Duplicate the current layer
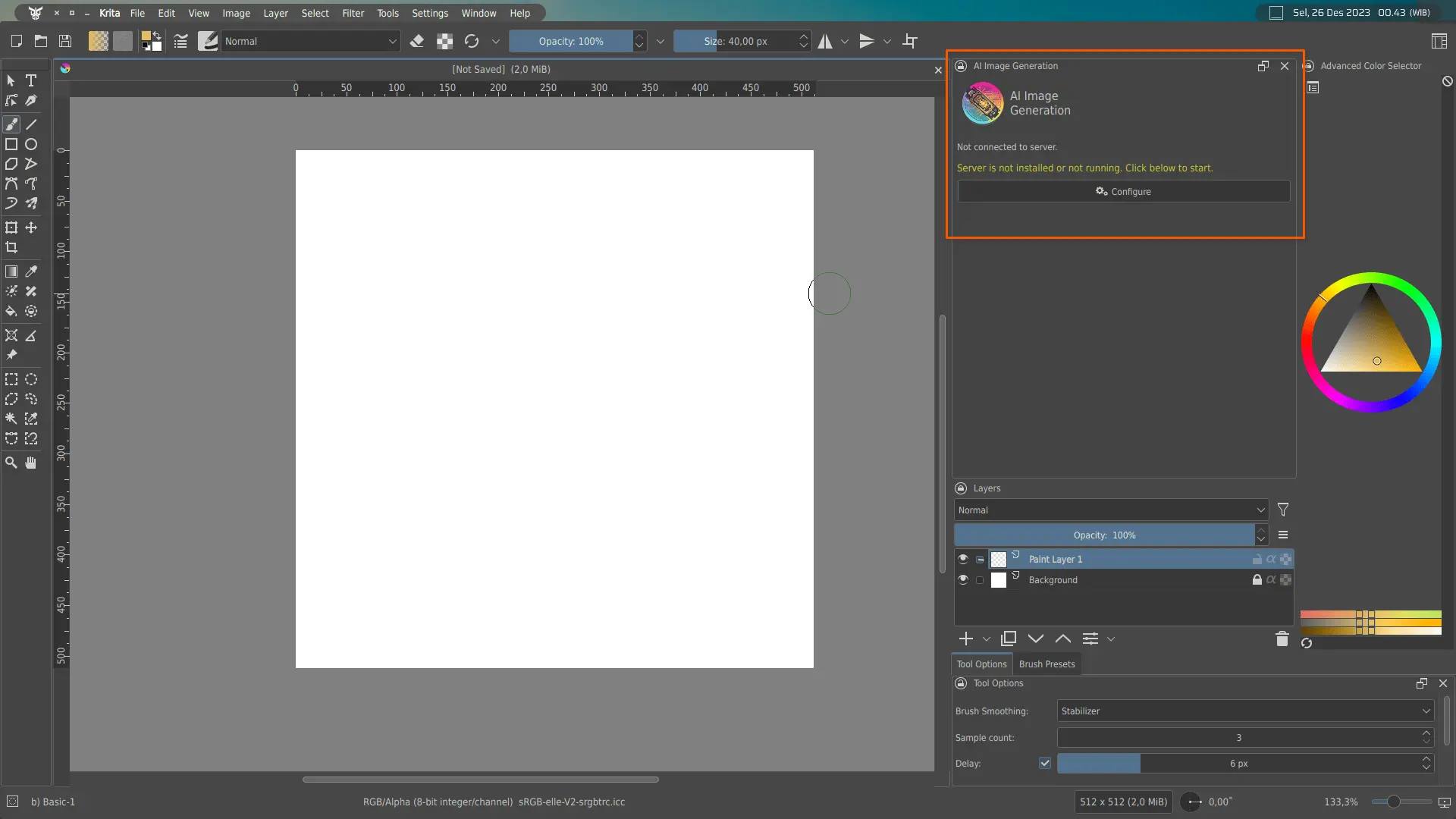This screenshot has height=819, width=1456. tap(1009, 639)
